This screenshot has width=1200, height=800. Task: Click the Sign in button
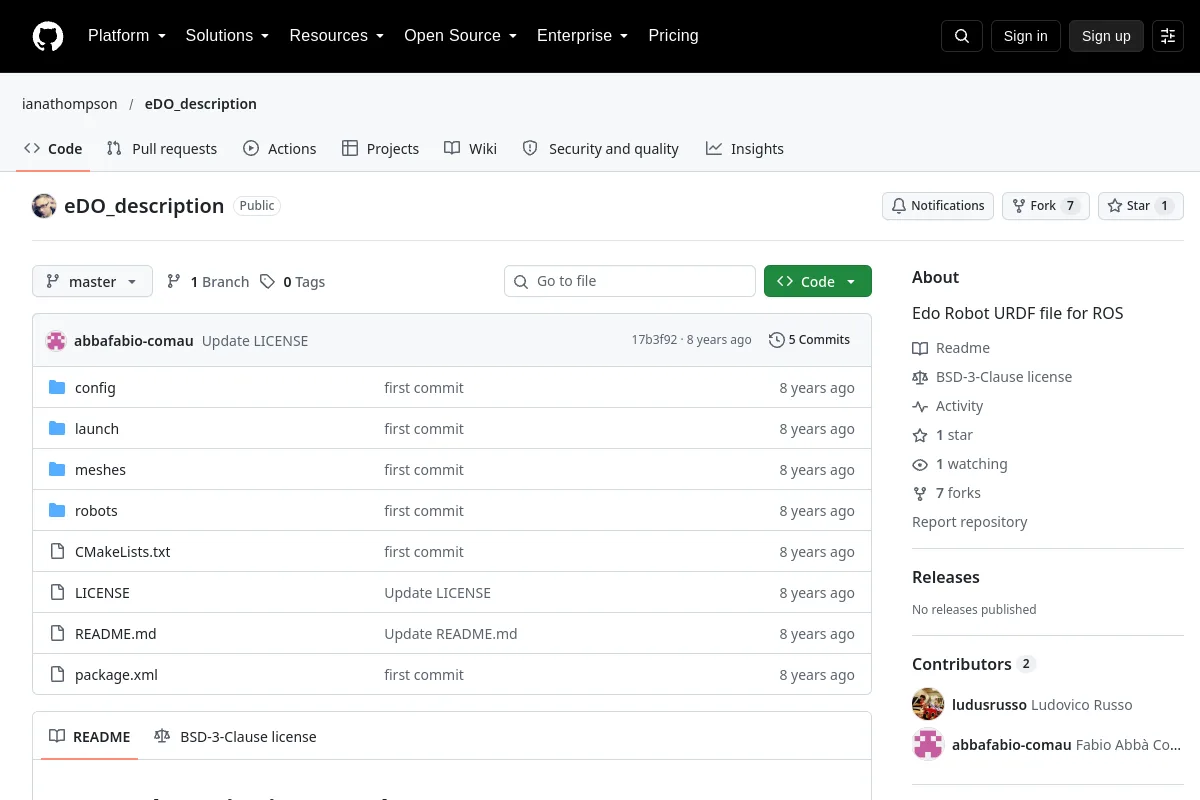coord(1025,36)
